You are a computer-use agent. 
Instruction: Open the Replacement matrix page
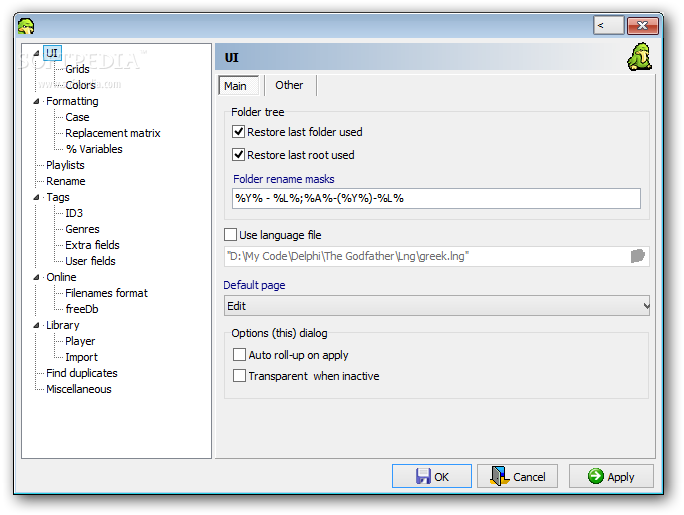(113, 133)
